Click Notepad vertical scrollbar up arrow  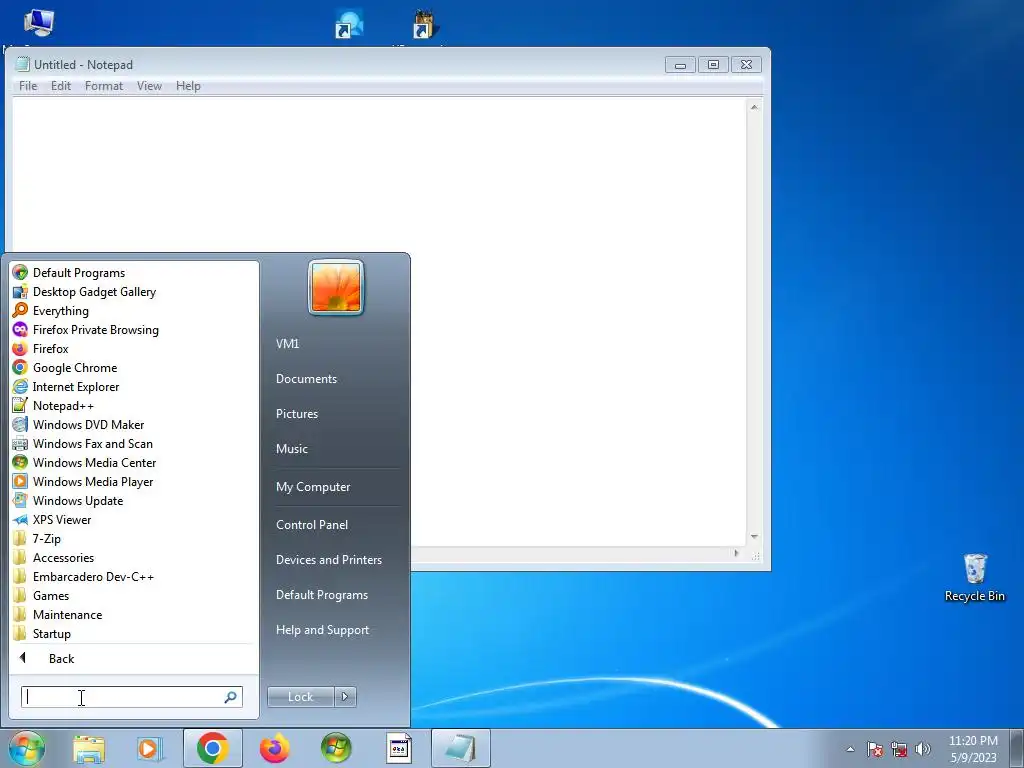point(754,106)
